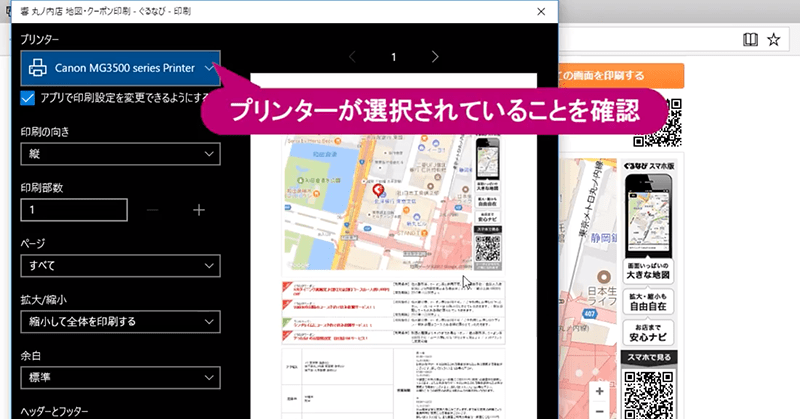This screenshot has height=419, width=800.
Task: Click the 407 route marker on browser map
Action: coord(590,314)
